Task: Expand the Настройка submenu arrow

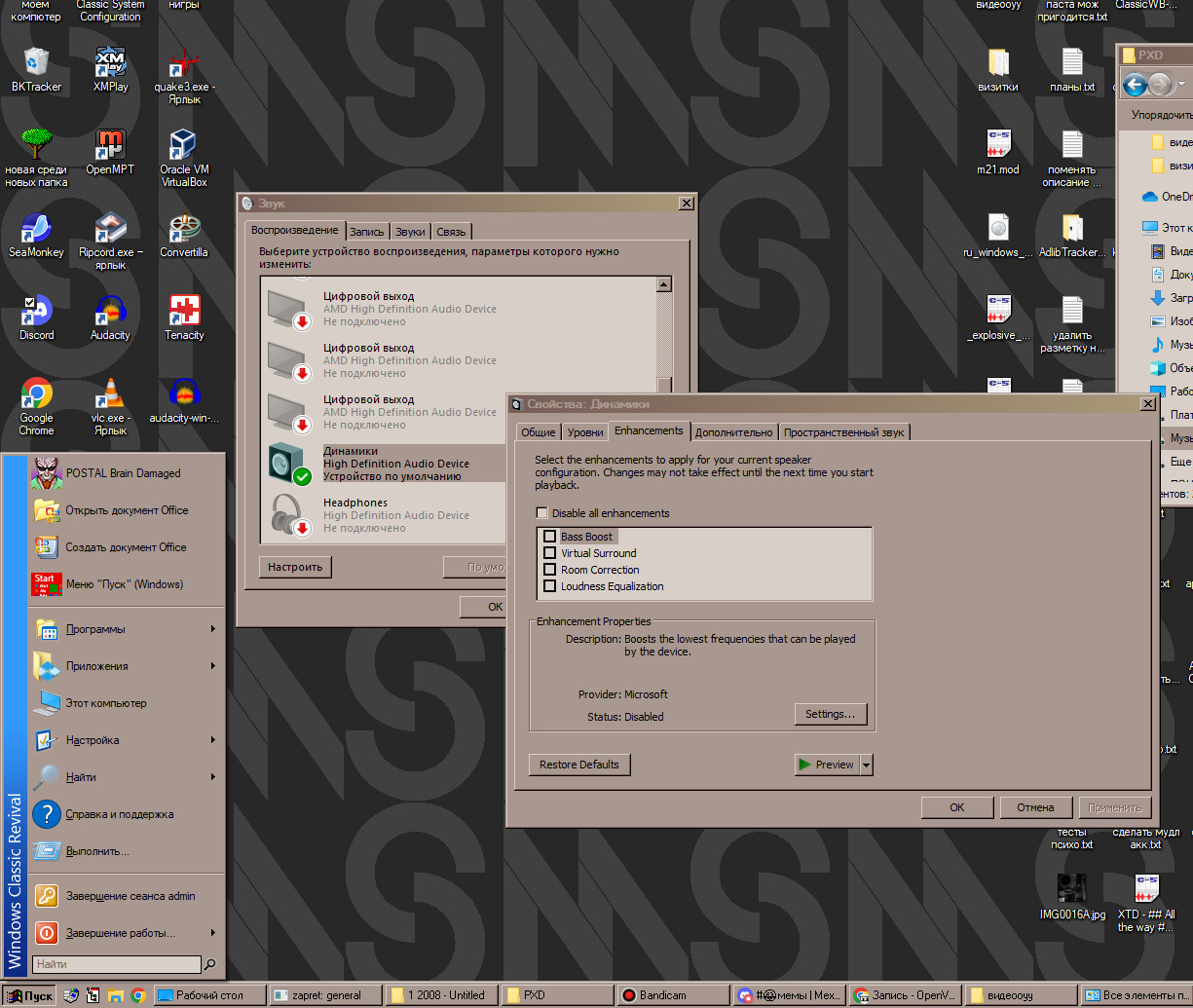Action: tap(212, 740)
